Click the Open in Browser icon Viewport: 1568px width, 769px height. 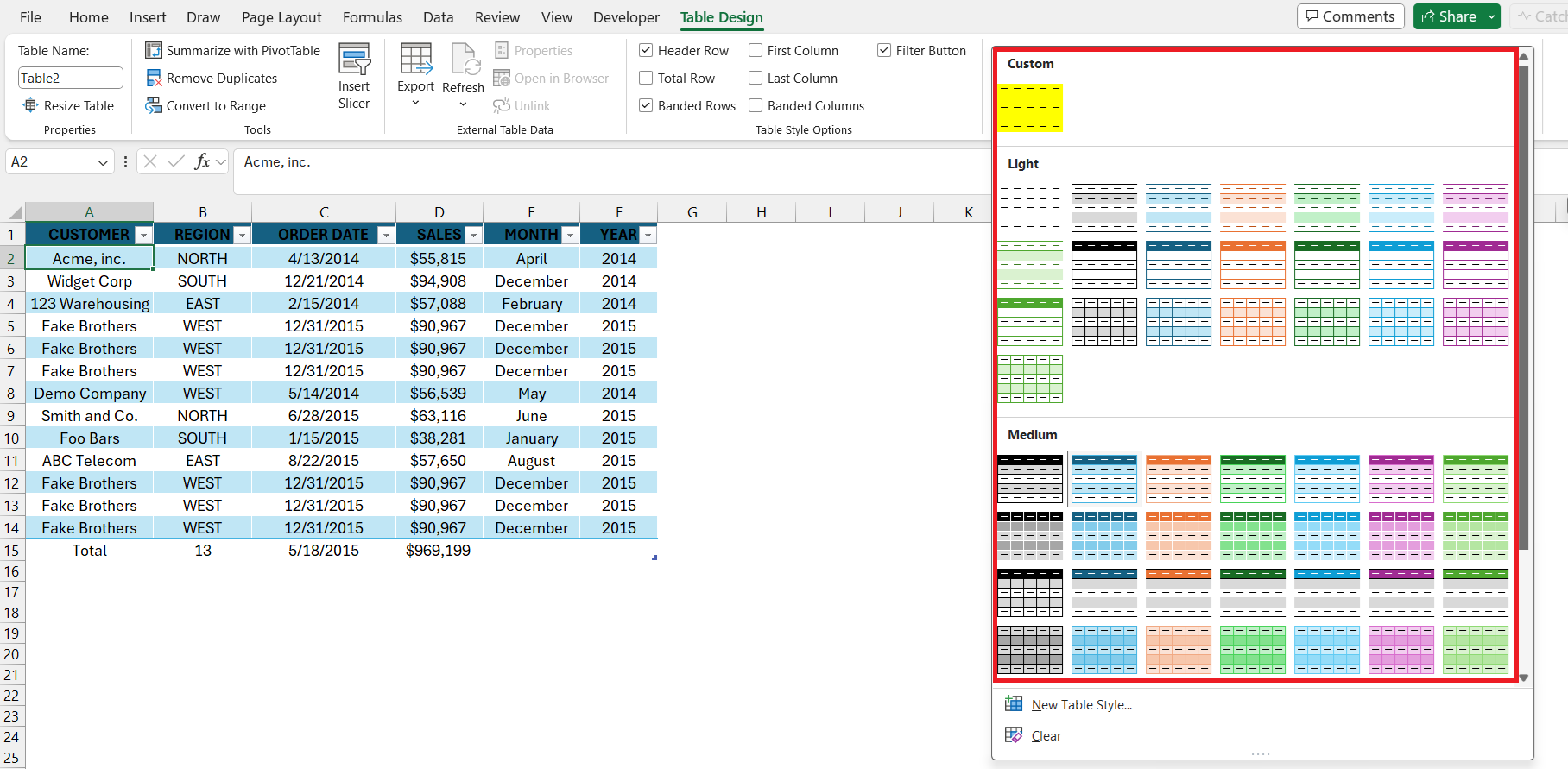pyautogui.click(x=502, y=78)
